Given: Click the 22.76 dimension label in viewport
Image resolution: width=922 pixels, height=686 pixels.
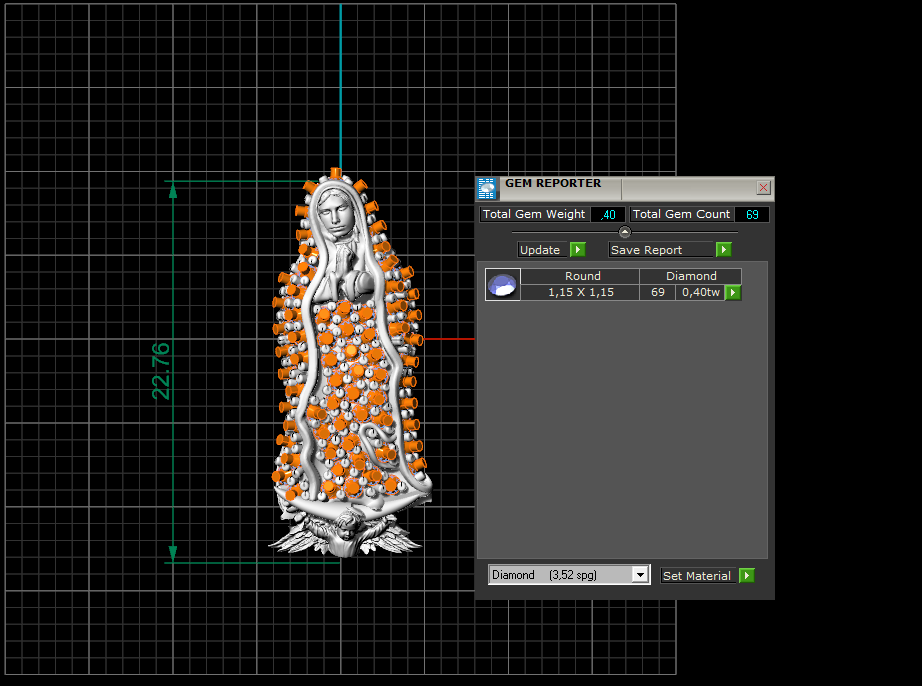Looking at the screenshot, I should (161, 371).
